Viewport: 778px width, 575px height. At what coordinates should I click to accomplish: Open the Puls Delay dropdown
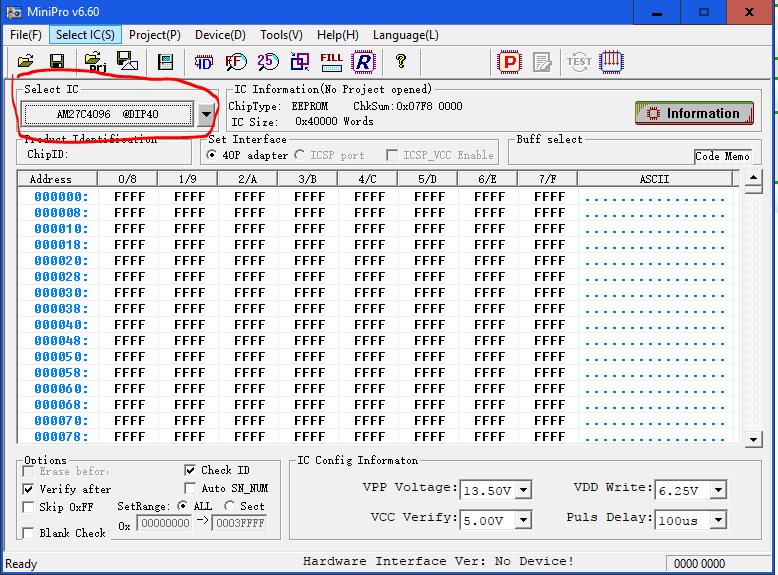pyautogui.click(x=718, y=520)
